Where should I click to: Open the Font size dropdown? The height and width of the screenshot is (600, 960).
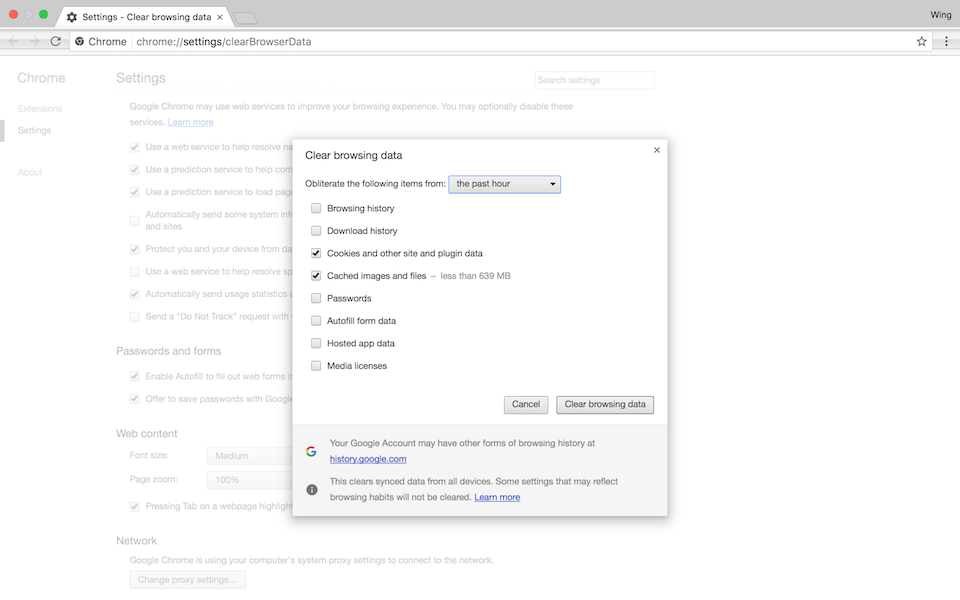click(x=249, y=456)
